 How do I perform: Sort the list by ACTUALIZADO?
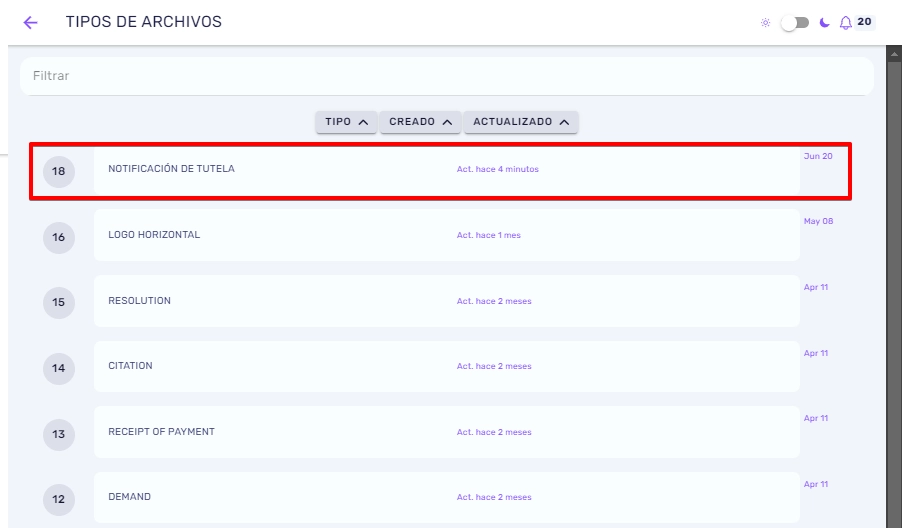coord(521,122)
